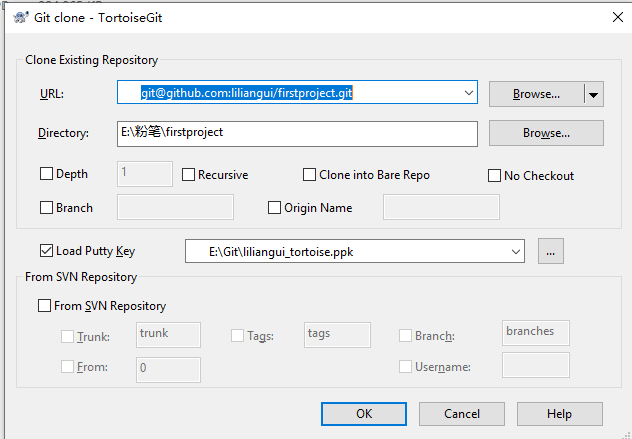Close the Git clone dialog

click(x=617, y=17)
